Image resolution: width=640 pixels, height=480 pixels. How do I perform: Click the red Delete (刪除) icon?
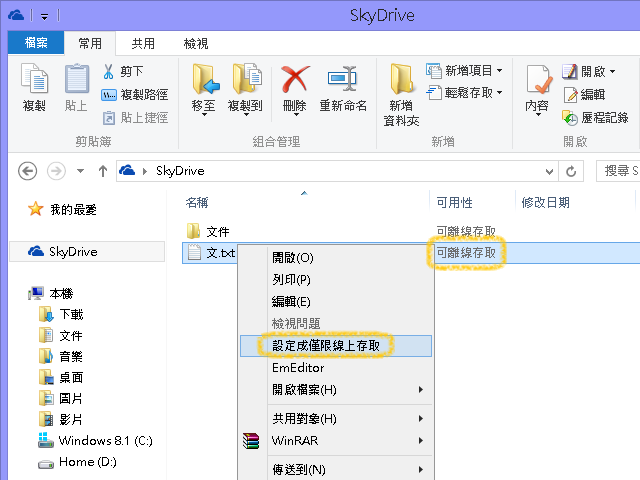(x=295, y=79)
